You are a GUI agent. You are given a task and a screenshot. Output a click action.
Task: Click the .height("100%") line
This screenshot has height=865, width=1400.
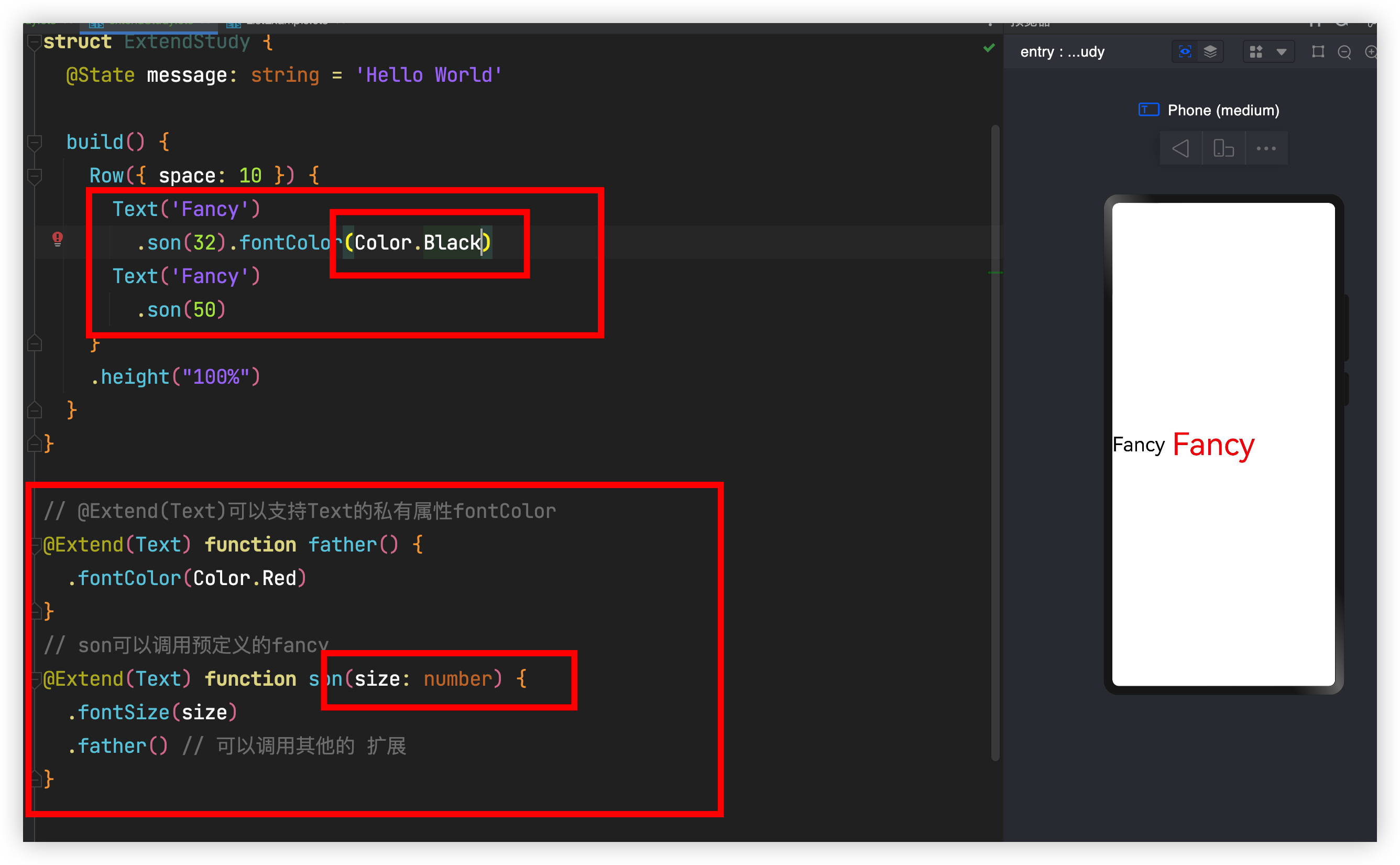[176, 377]
